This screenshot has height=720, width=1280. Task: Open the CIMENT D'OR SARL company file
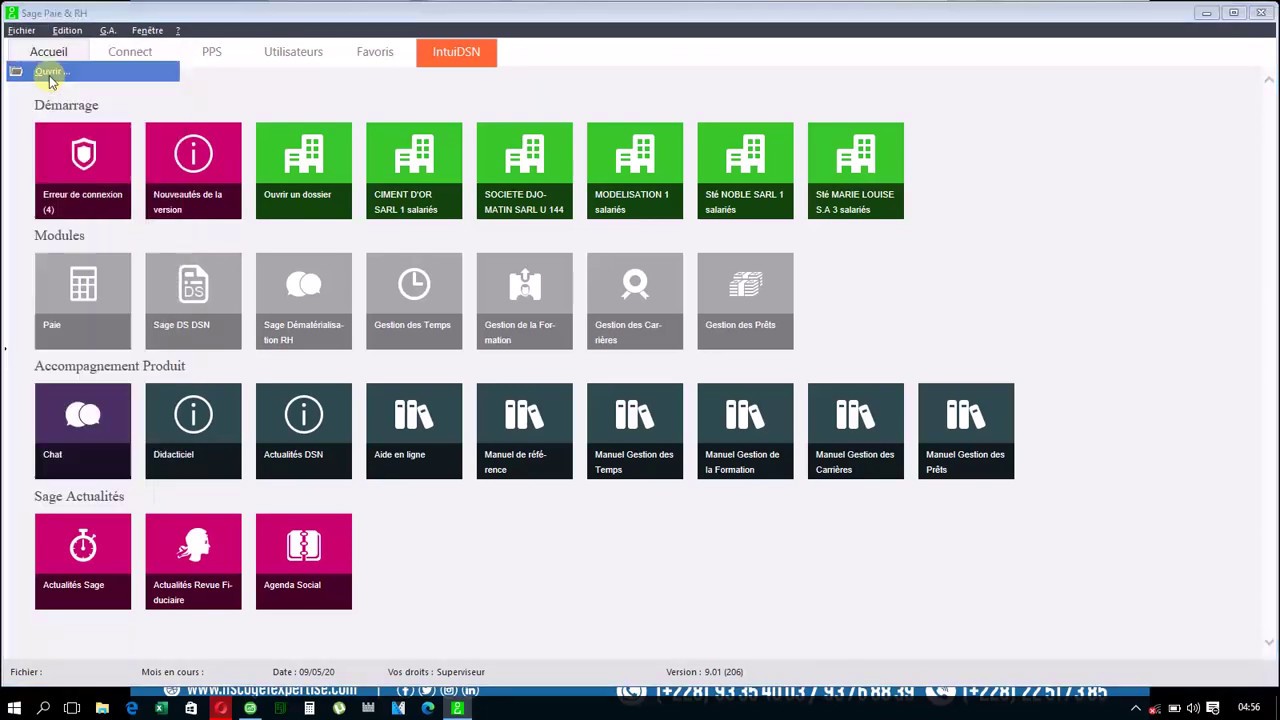414,171
